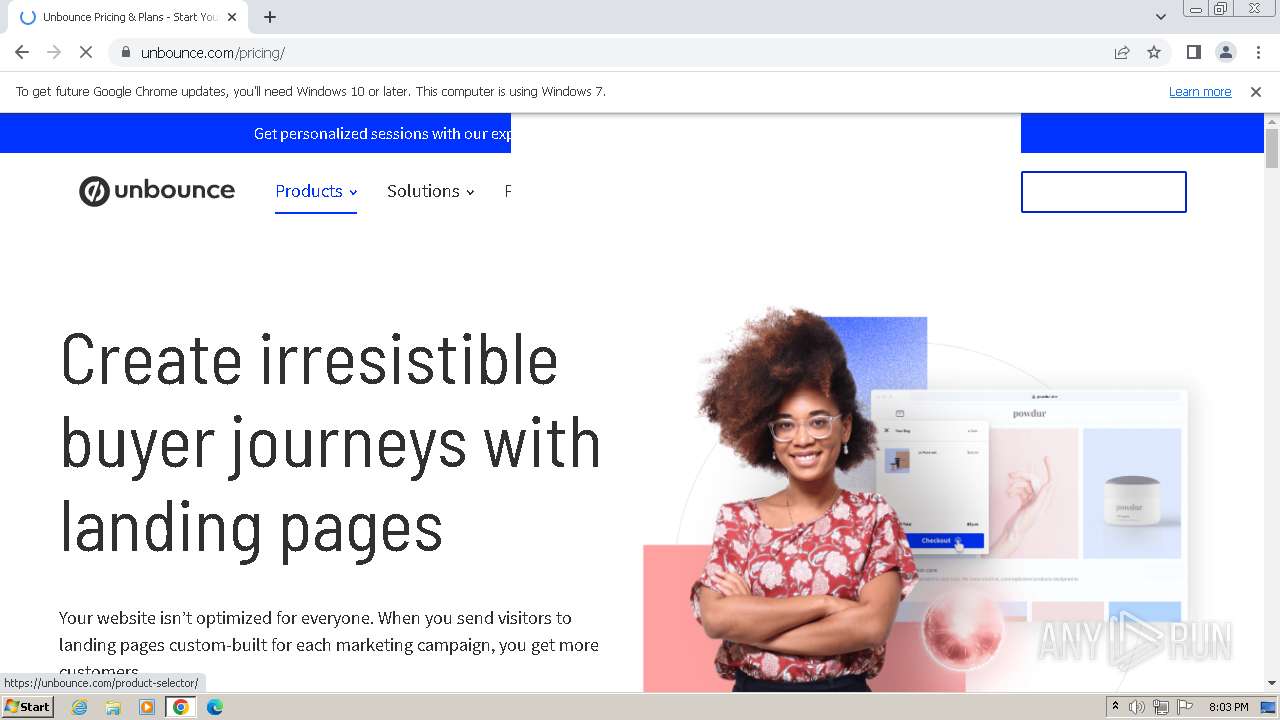Open the tab search dropdown arrow

(x=1161, y=16)
